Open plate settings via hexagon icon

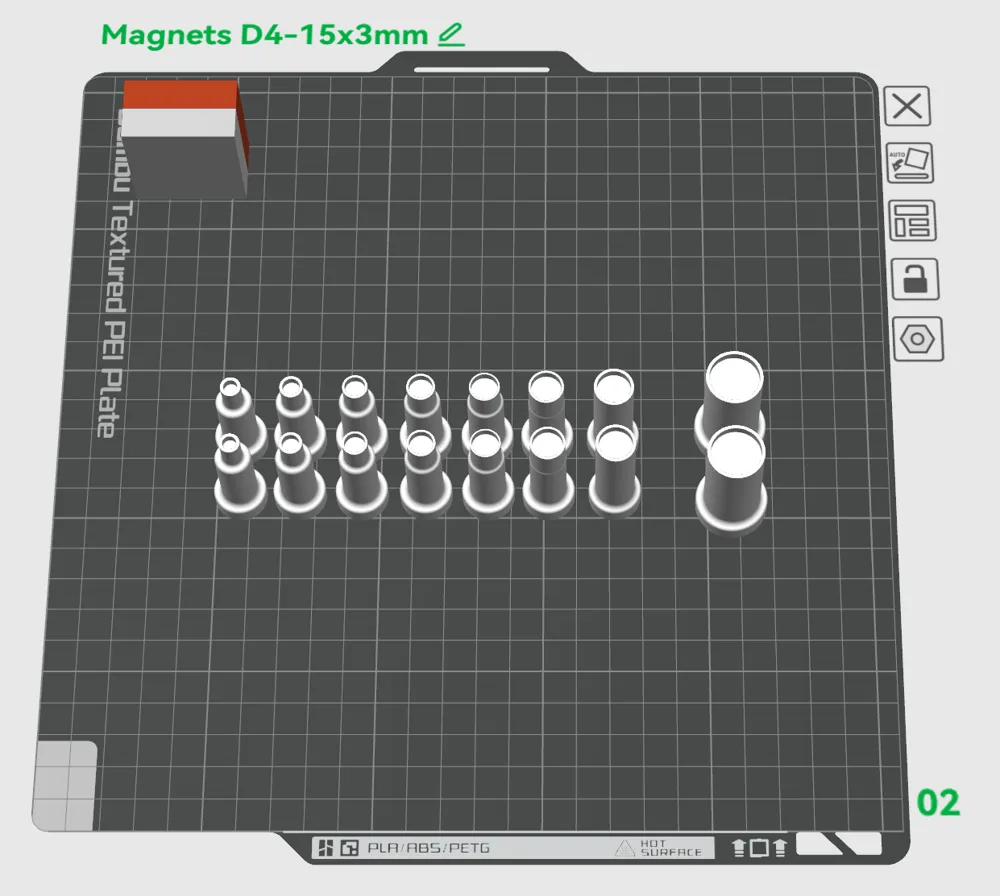coord(917,339)
